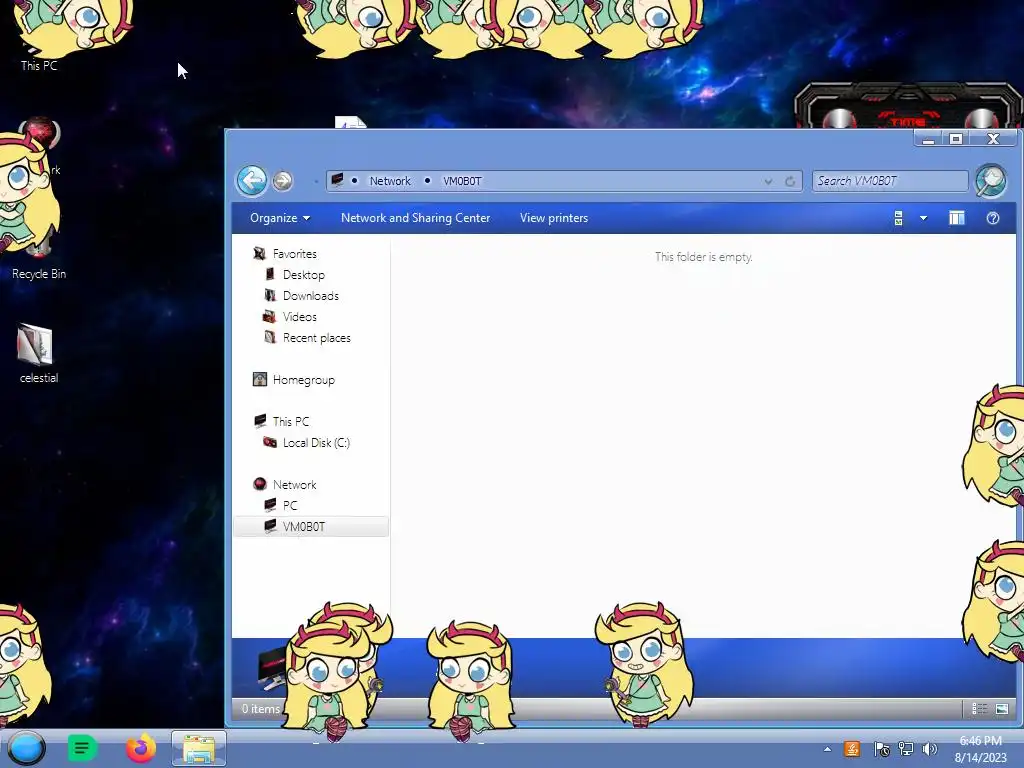The width and height of the screenshot is (1024, 768).
Task: Select Downloads under Favorites
Action: pyautogui.click(x=311, y=295)
